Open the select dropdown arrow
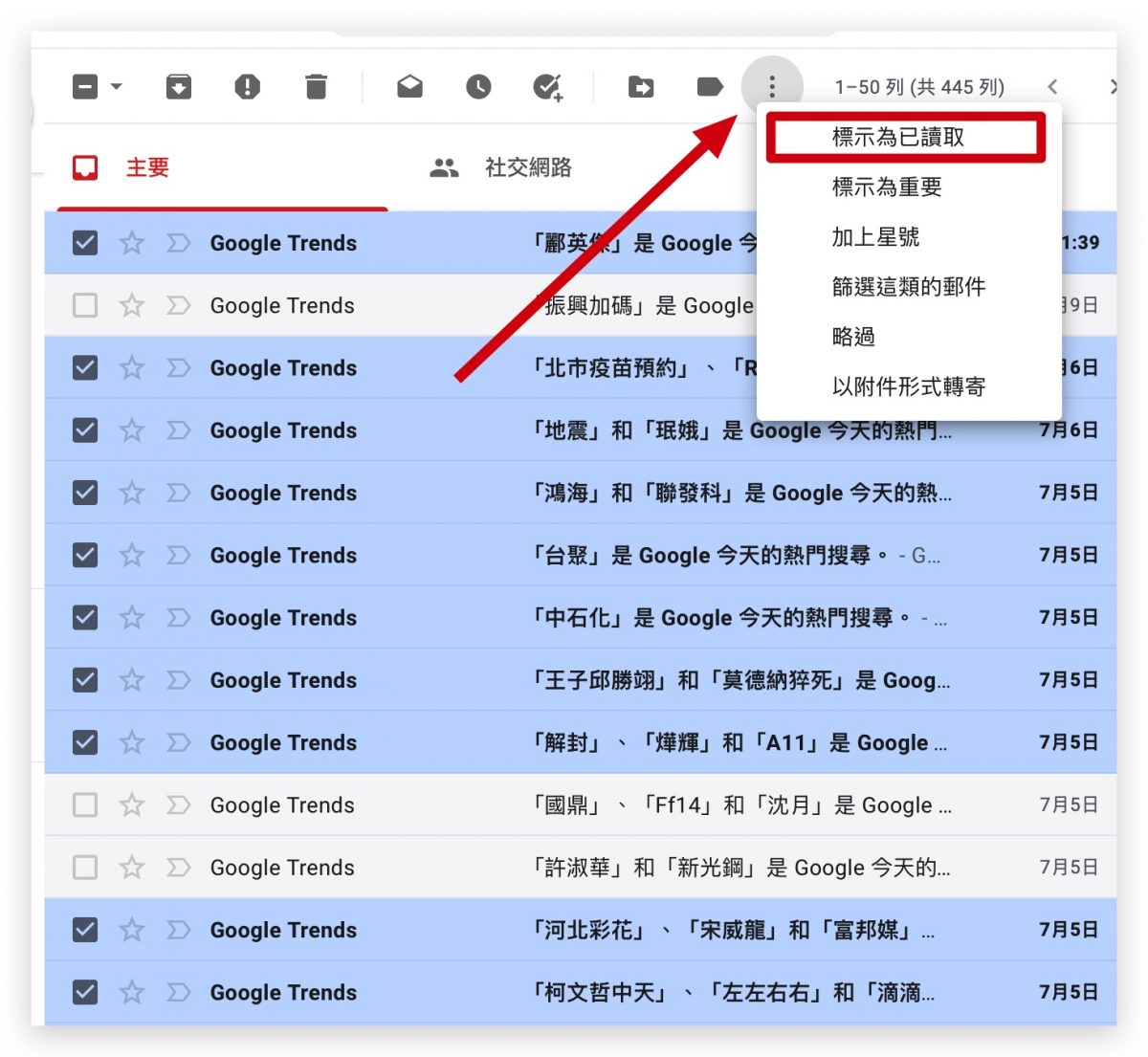The image size is (1148, 1057). (117, 87)
